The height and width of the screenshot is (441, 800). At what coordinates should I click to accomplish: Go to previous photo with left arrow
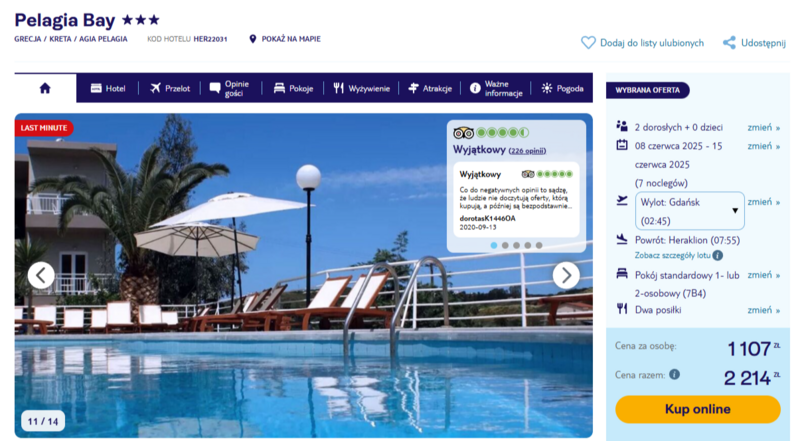(41, 276)
